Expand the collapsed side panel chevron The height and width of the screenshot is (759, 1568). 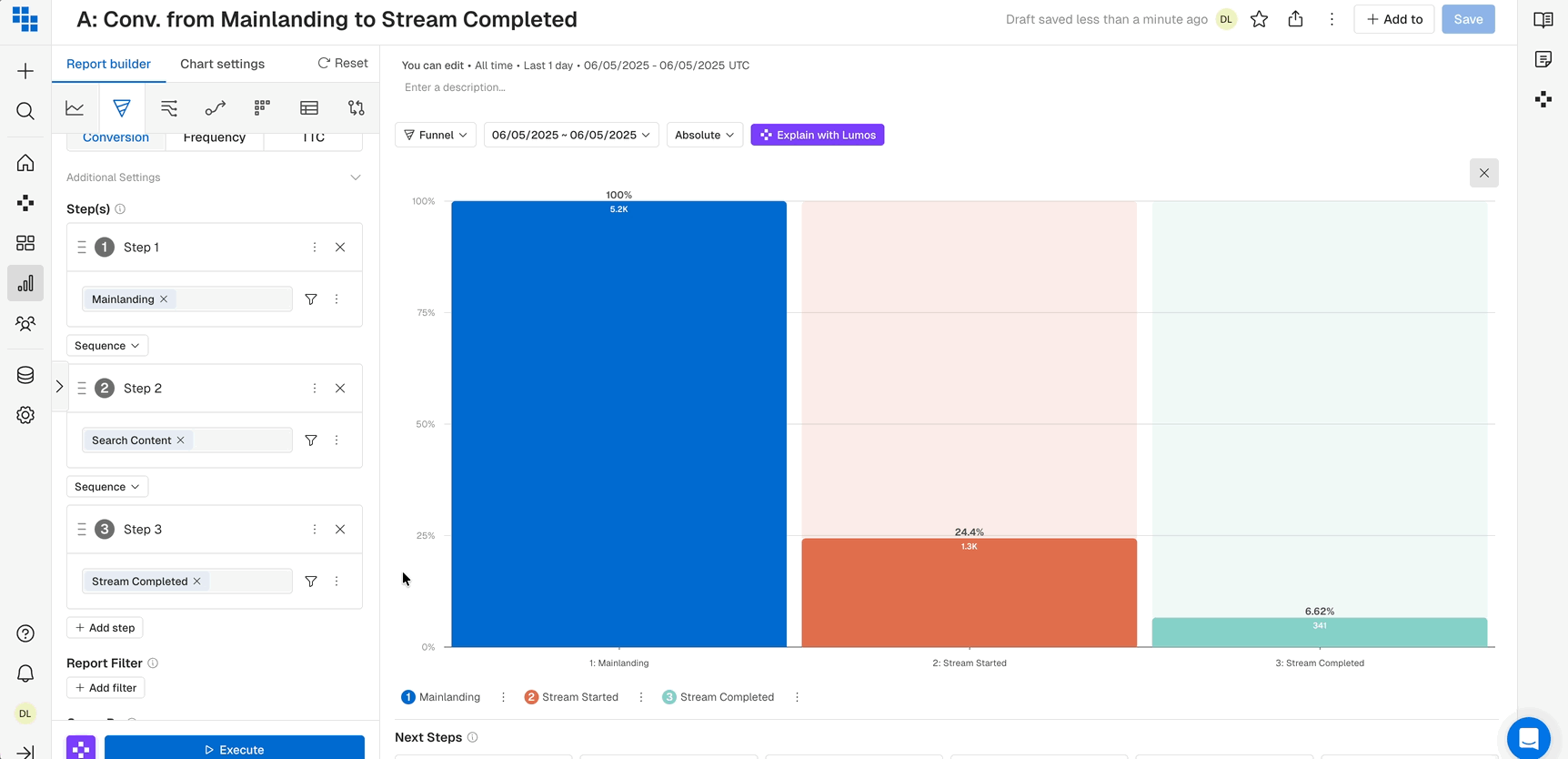coord(60,387)
